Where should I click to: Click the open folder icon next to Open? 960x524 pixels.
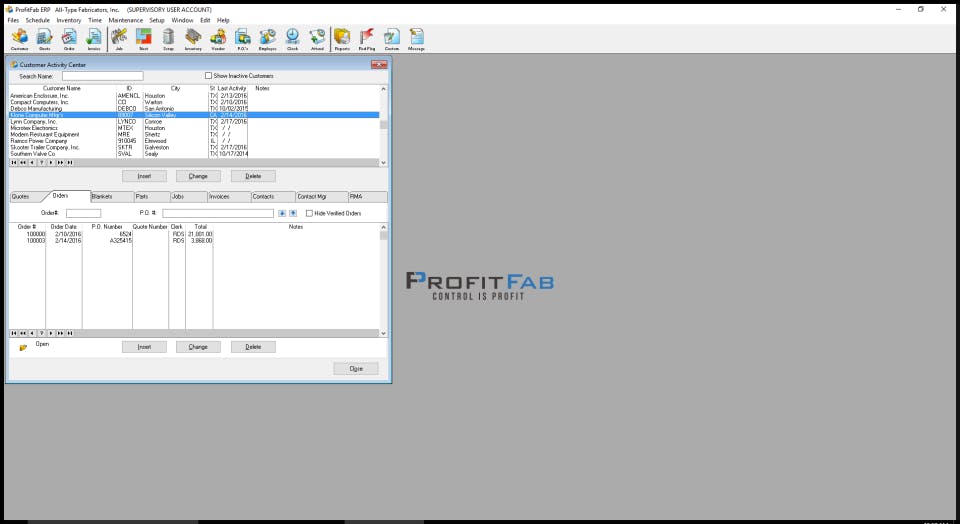tap(23, 348)
